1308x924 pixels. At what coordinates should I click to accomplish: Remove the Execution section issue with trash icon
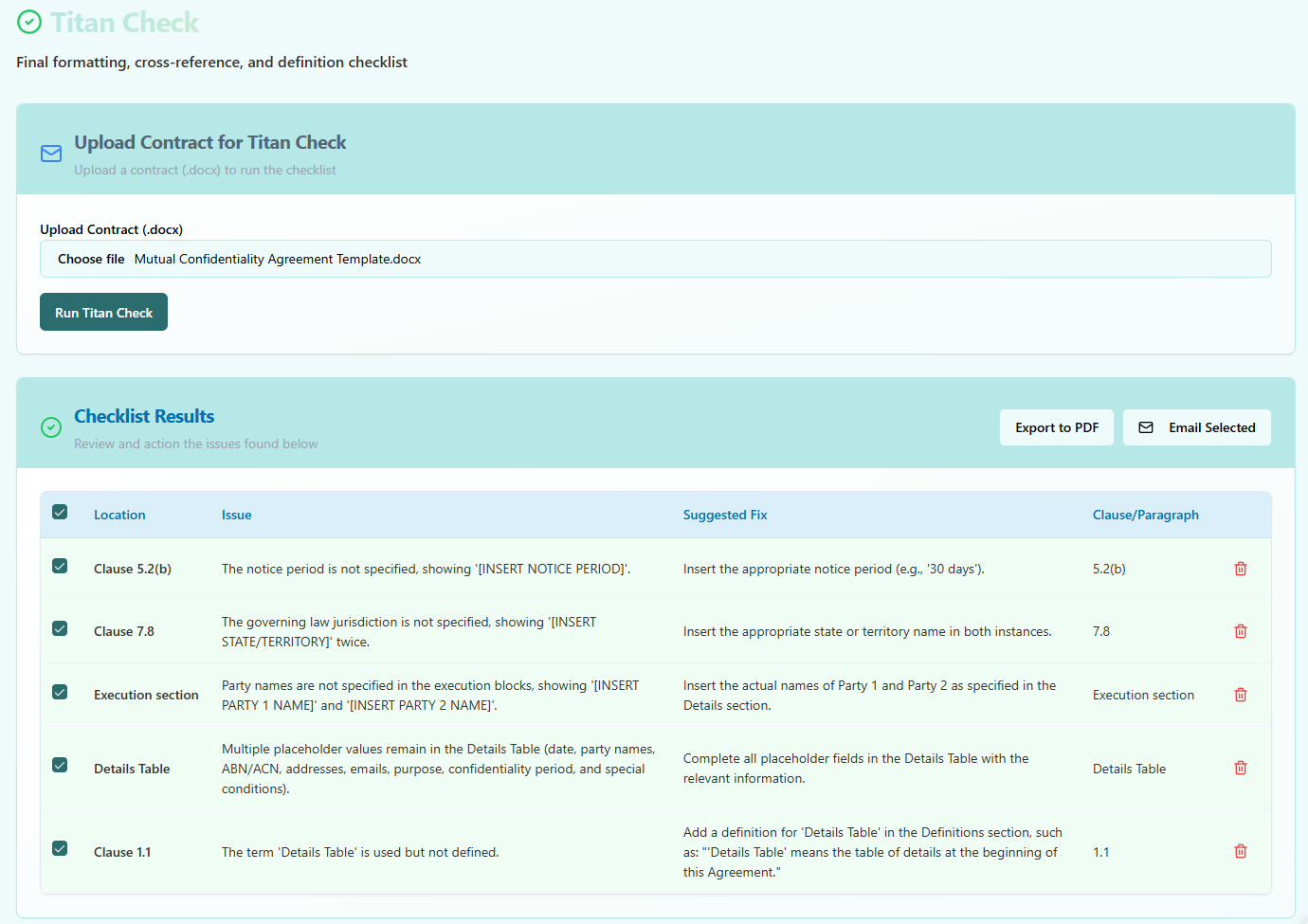pos(1240,695)
